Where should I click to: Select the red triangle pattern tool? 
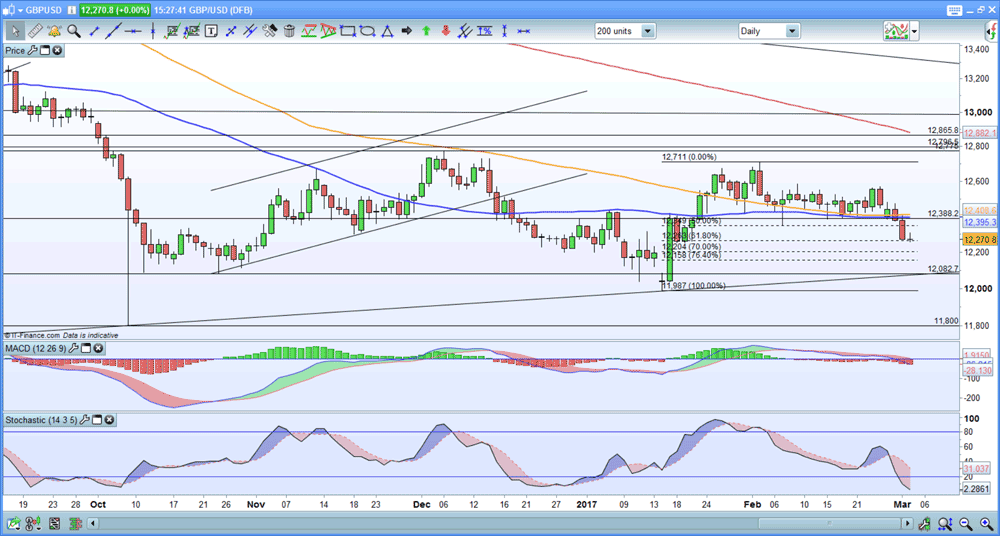(x=328, y=30)
